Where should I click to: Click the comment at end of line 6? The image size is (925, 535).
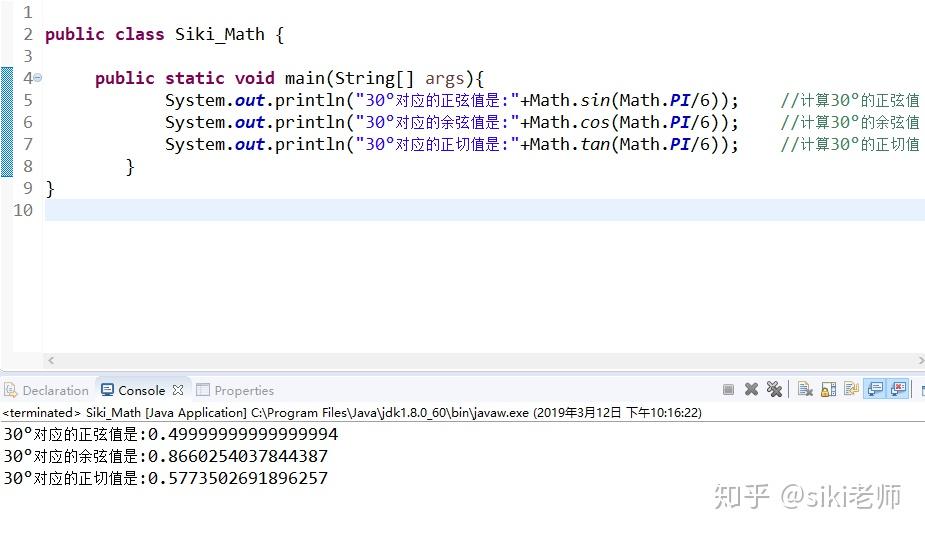[x=849, y=122]
